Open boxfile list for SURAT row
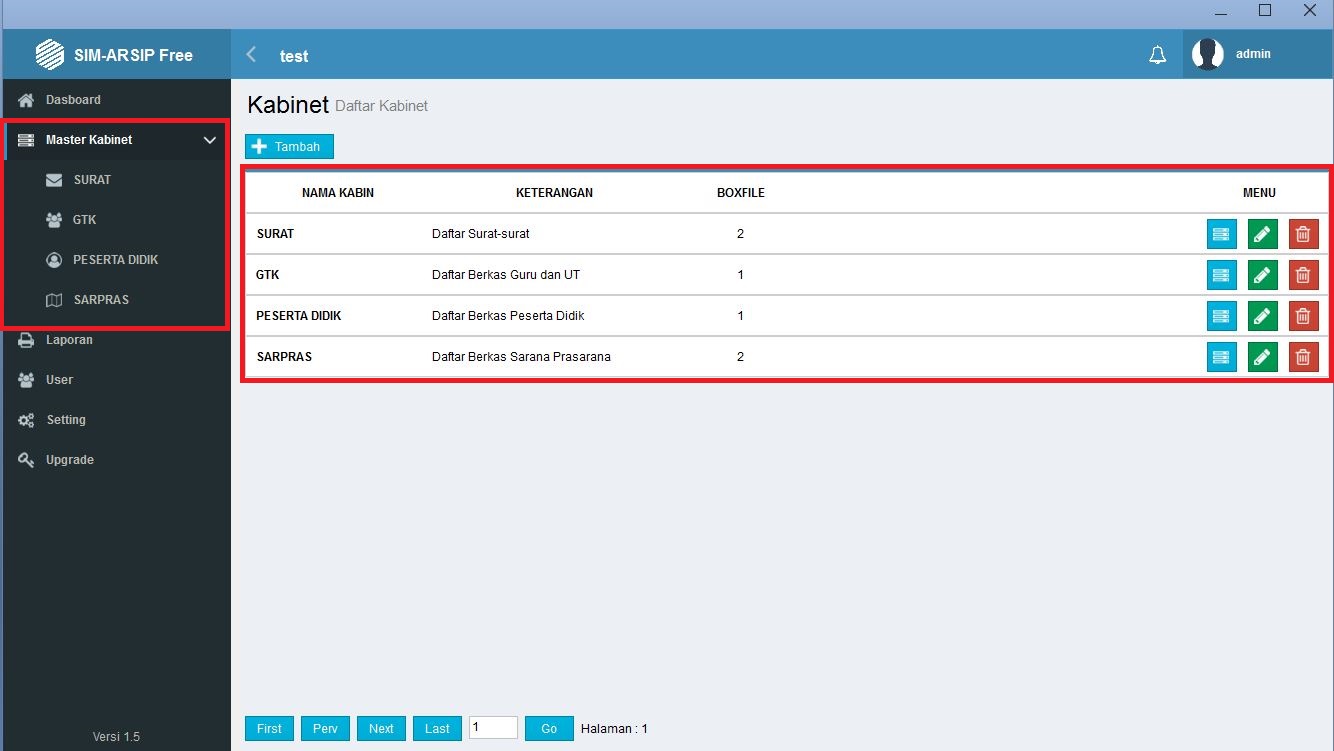This screenshot has width=1334, height=751. tap(1221, 234)
